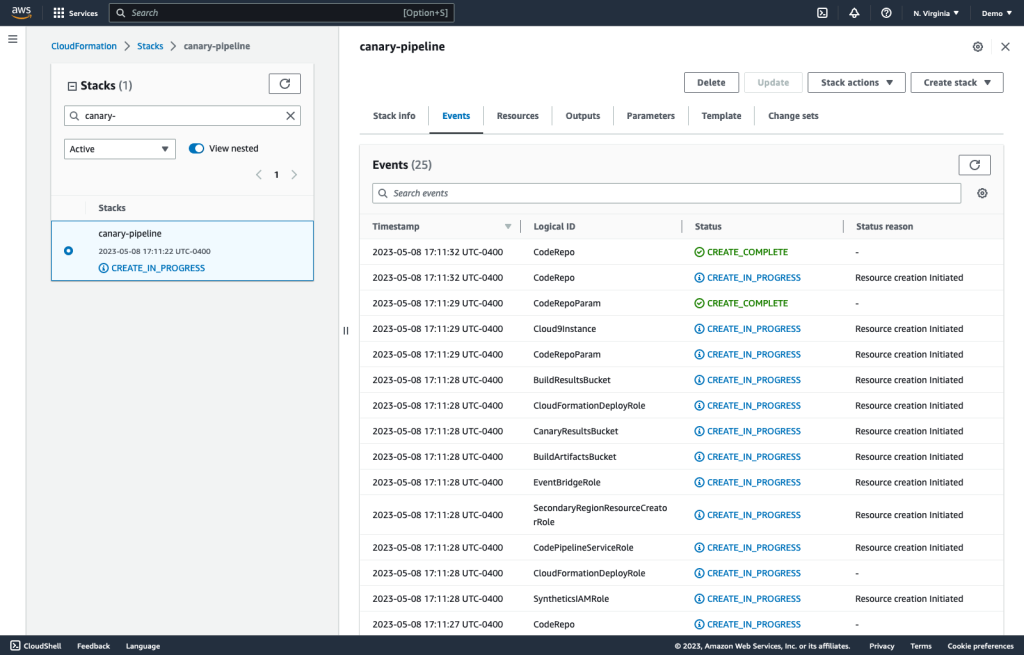The image size is (1024, 655).
Task: Go to CloudFormation via the breadcrumb link
Action: tap(84, 45)
